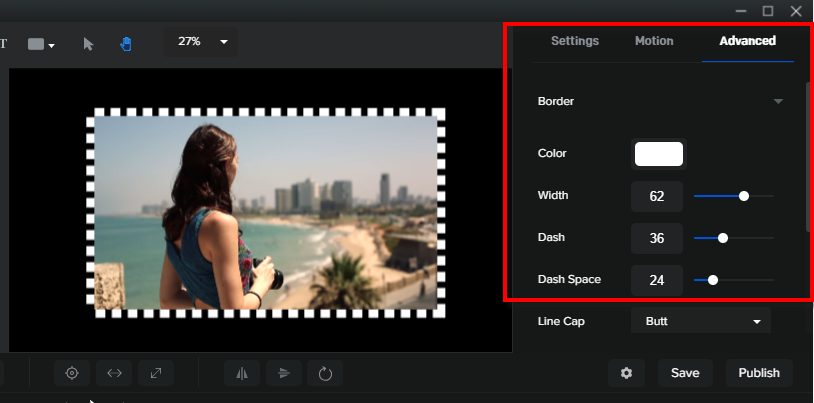The height and width of the screenshot is (403, 814).
Task: Click the Width value field showing 62
Action: (x=657, y=196)
